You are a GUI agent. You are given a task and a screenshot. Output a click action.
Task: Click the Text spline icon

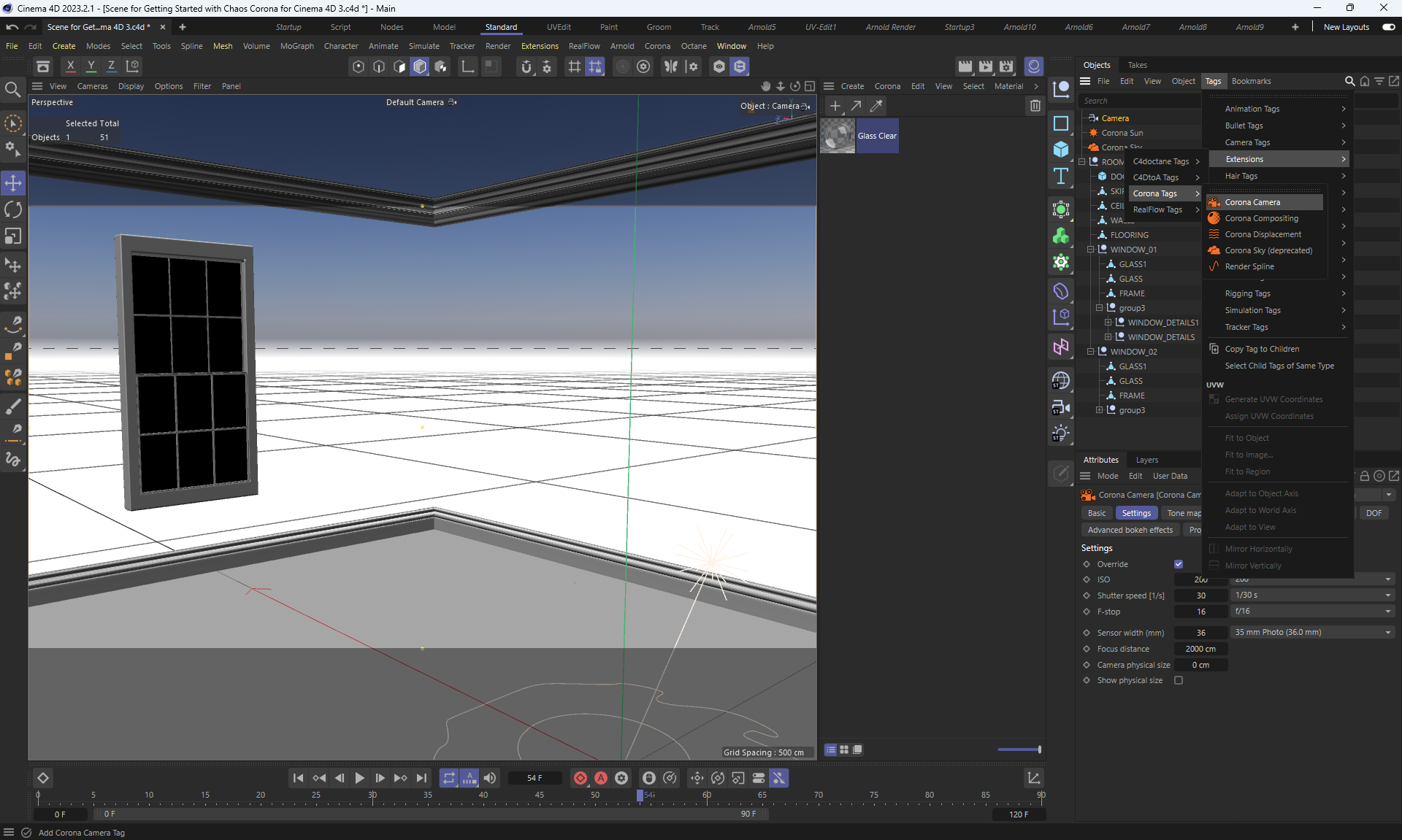coord(1061,176)
